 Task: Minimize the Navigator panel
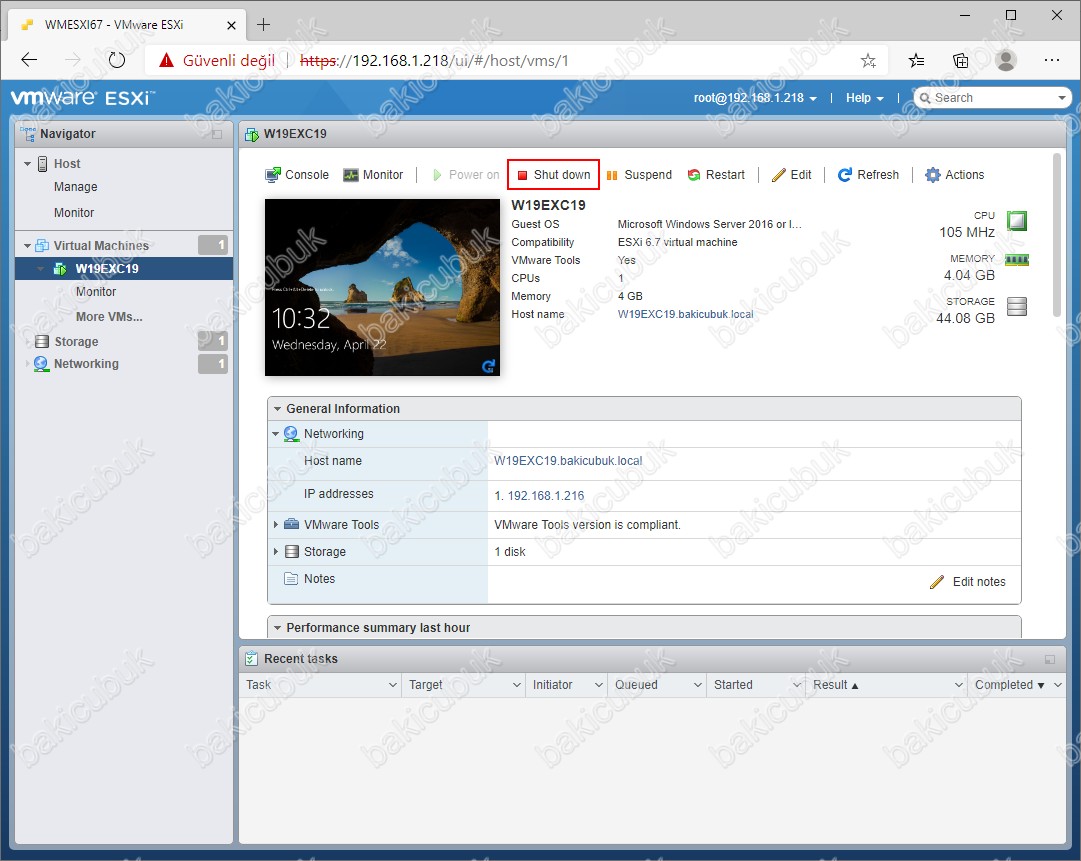tap(217, 134)
